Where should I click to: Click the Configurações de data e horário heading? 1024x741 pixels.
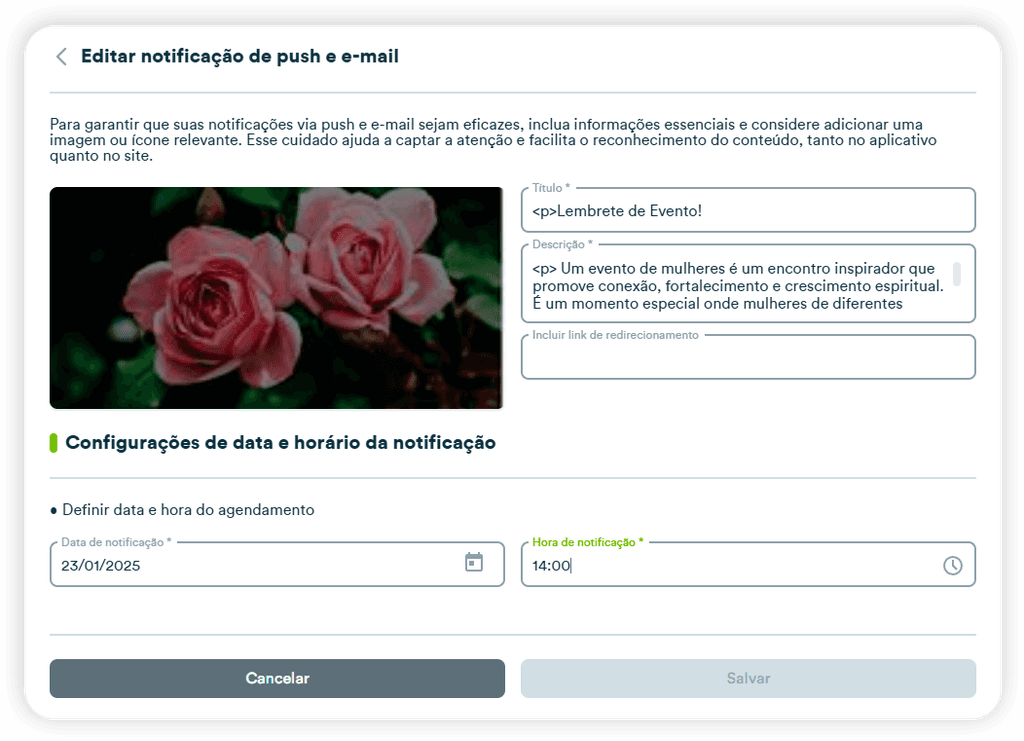tap(280, 443)
